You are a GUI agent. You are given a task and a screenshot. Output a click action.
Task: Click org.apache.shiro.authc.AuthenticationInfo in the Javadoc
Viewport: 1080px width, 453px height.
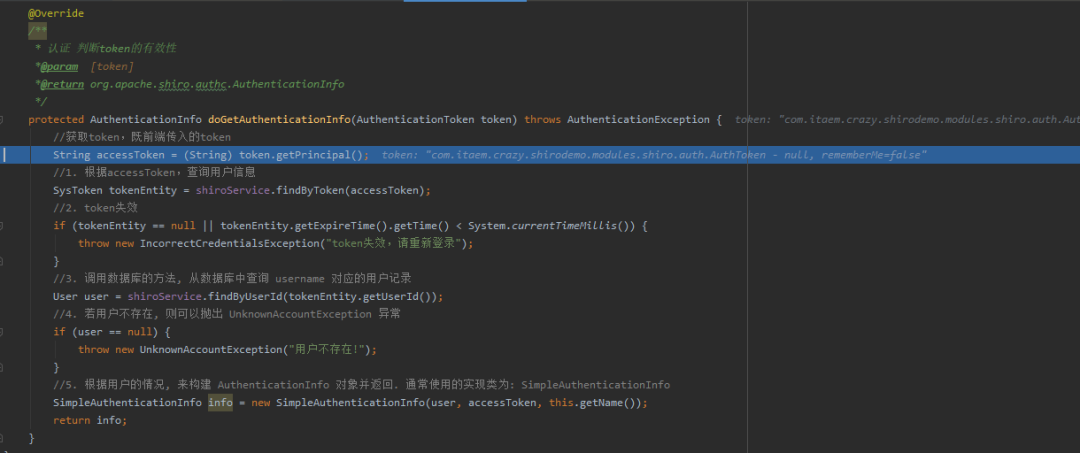[217, 84]
